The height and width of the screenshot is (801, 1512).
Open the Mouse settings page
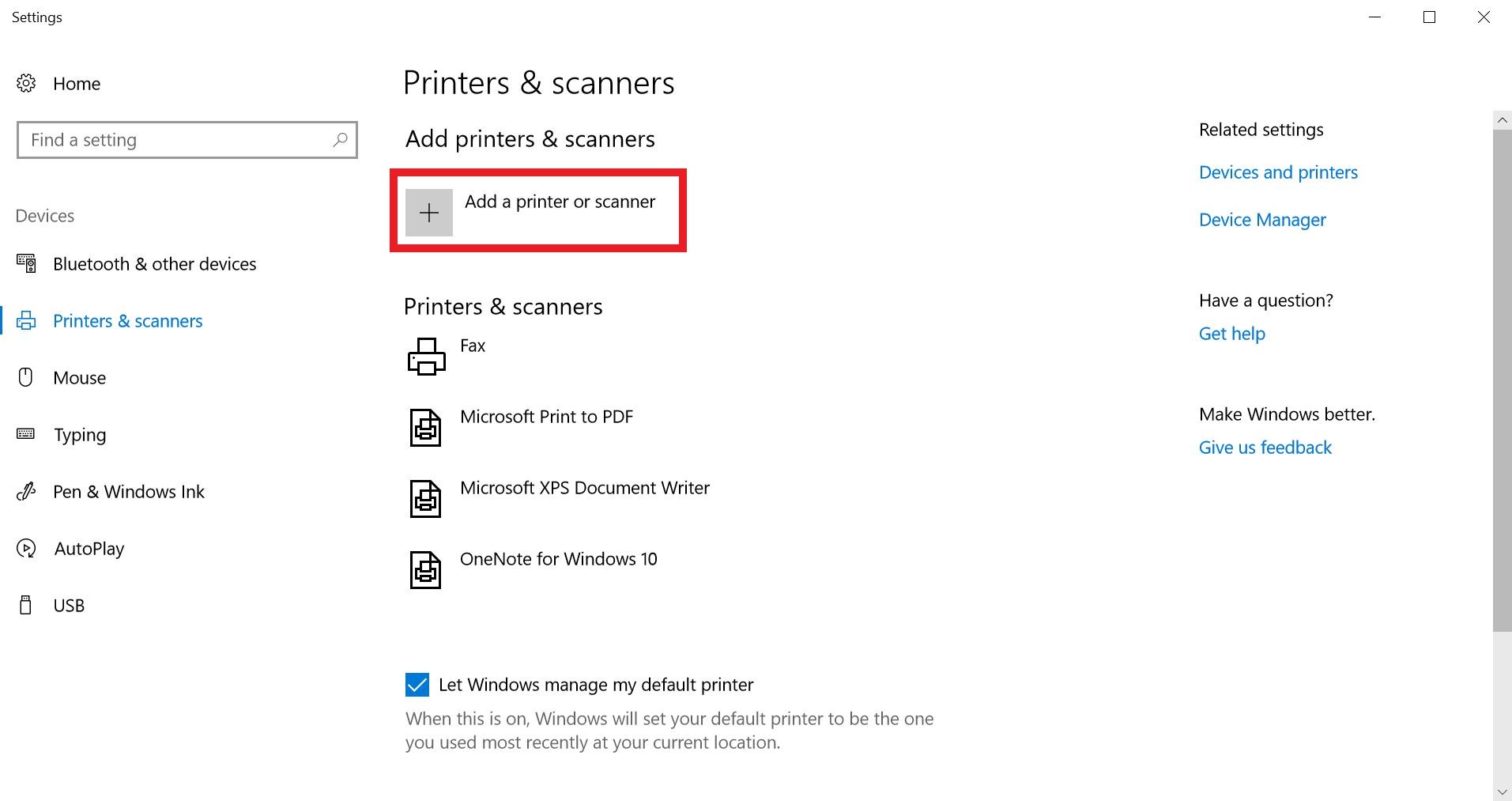click(x=79, y=378)
